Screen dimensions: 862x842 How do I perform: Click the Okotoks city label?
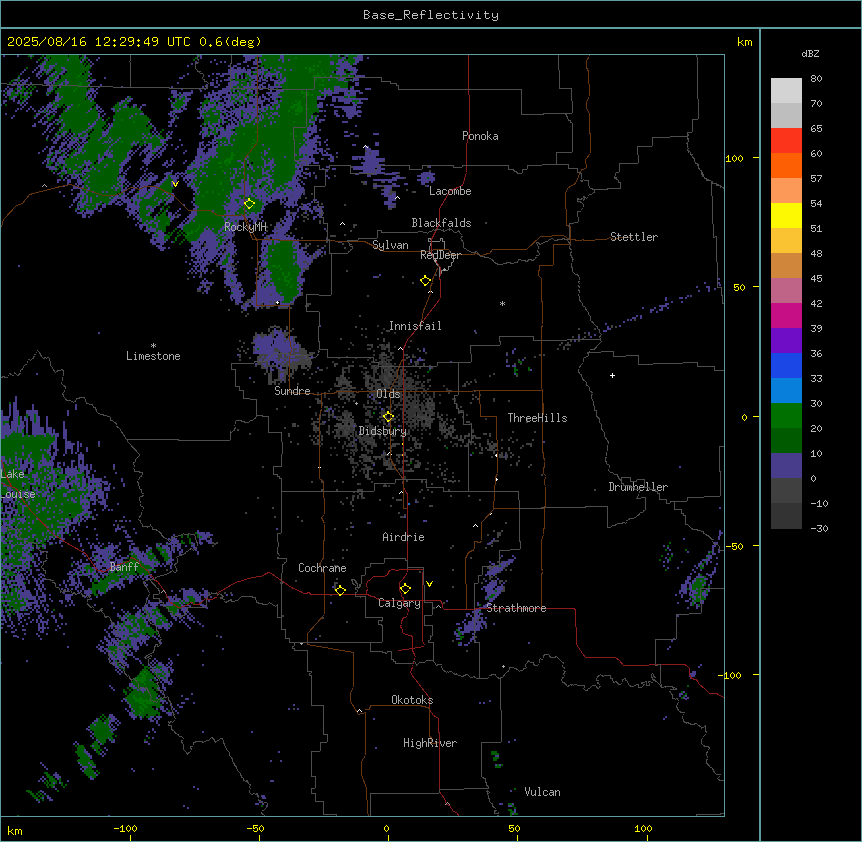pos(412,700)
